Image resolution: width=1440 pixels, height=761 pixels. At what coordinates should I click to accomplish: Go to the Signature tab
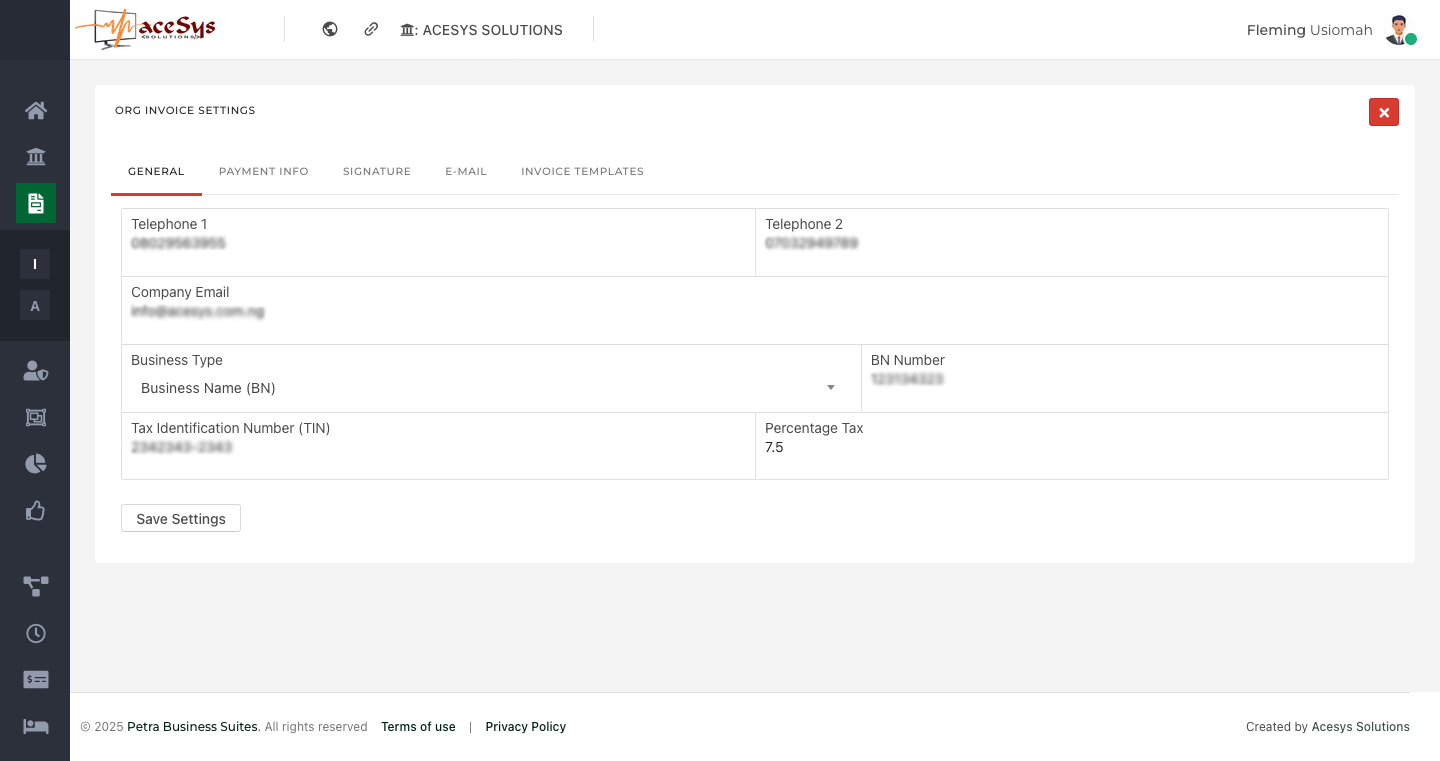click(377, 172)
